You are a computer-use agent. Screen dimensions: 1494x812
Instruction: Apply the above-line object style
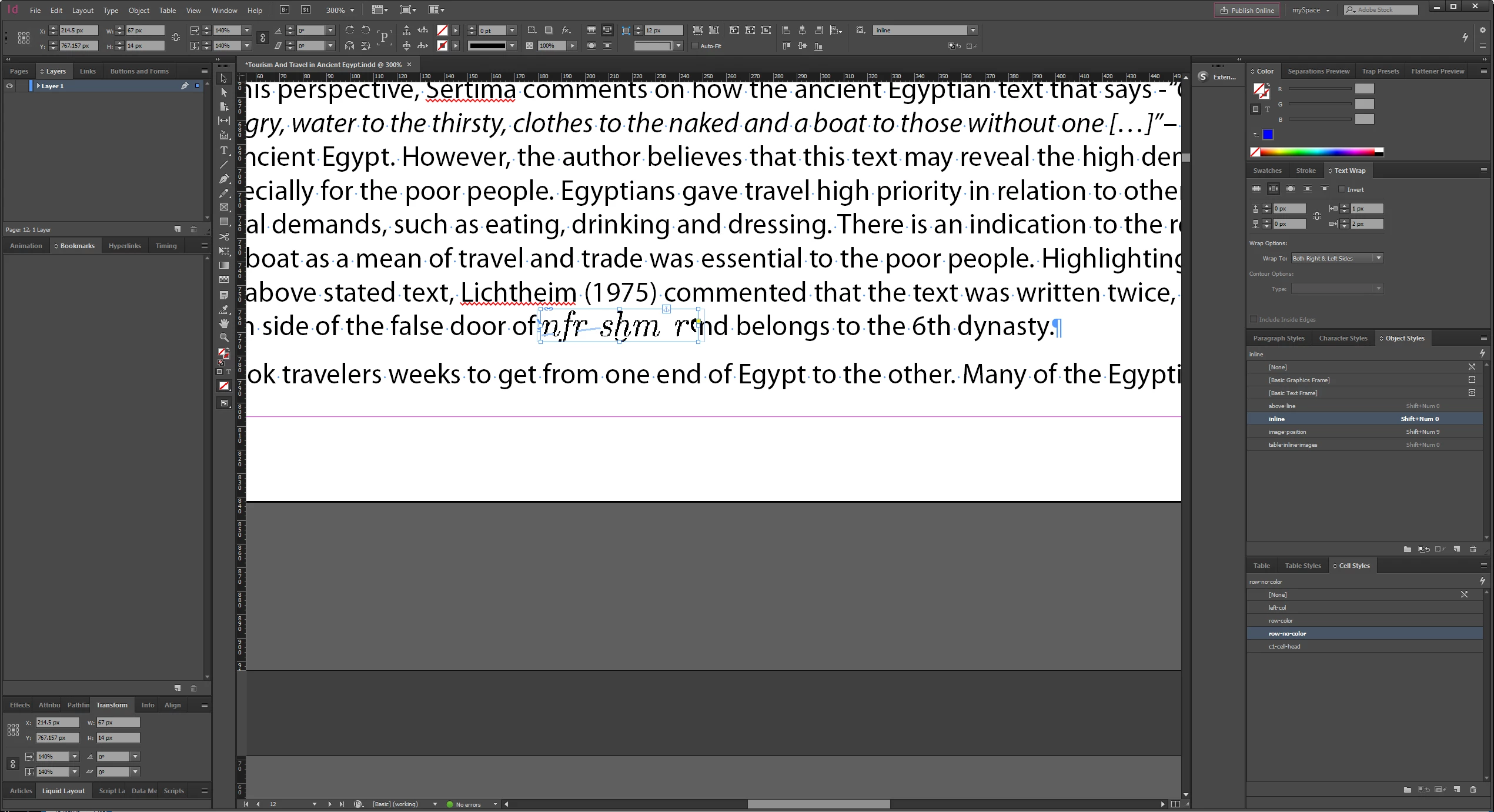(x=1282, y=406)
